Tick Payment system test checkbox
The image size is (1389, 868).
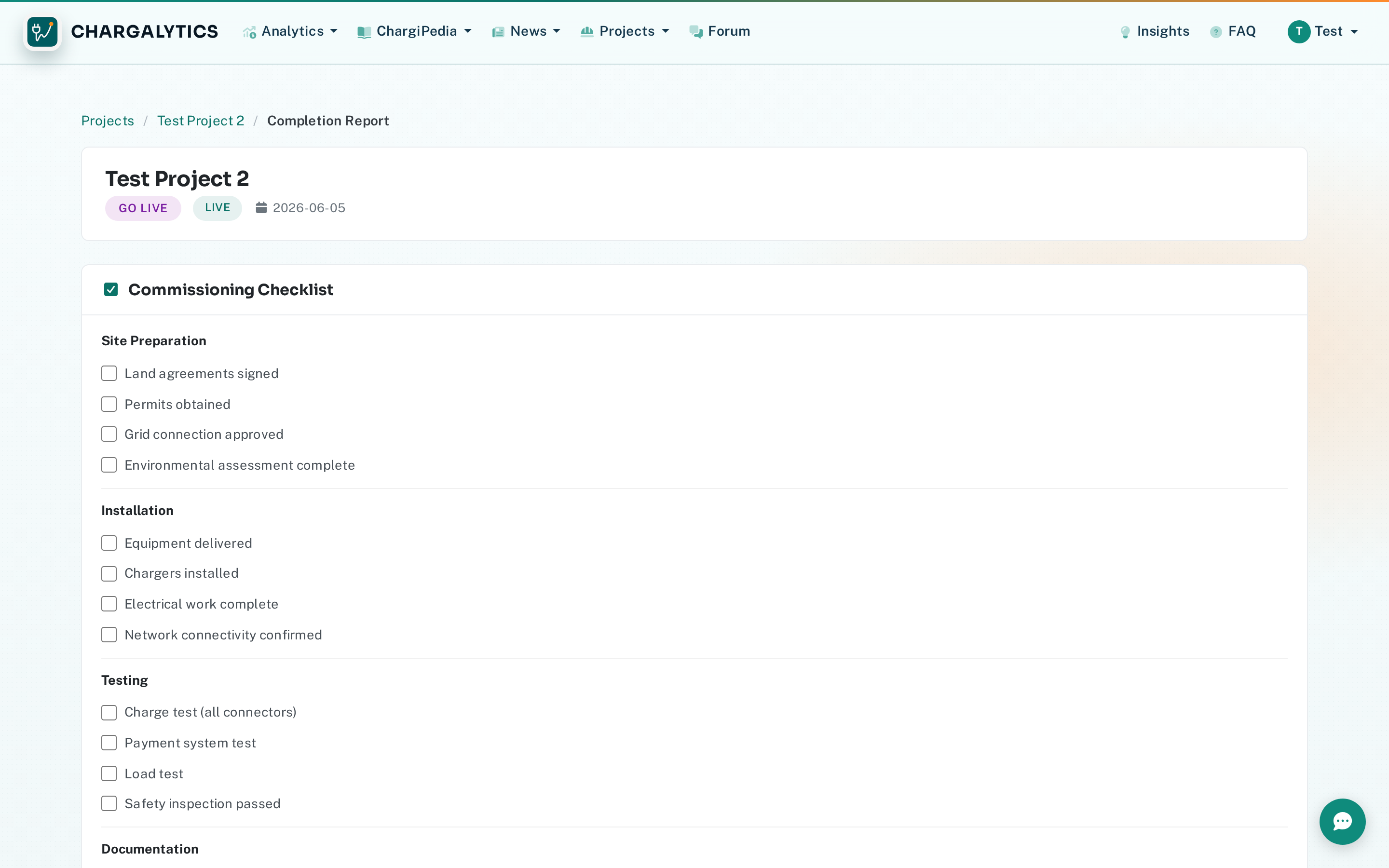coord(109,743)
